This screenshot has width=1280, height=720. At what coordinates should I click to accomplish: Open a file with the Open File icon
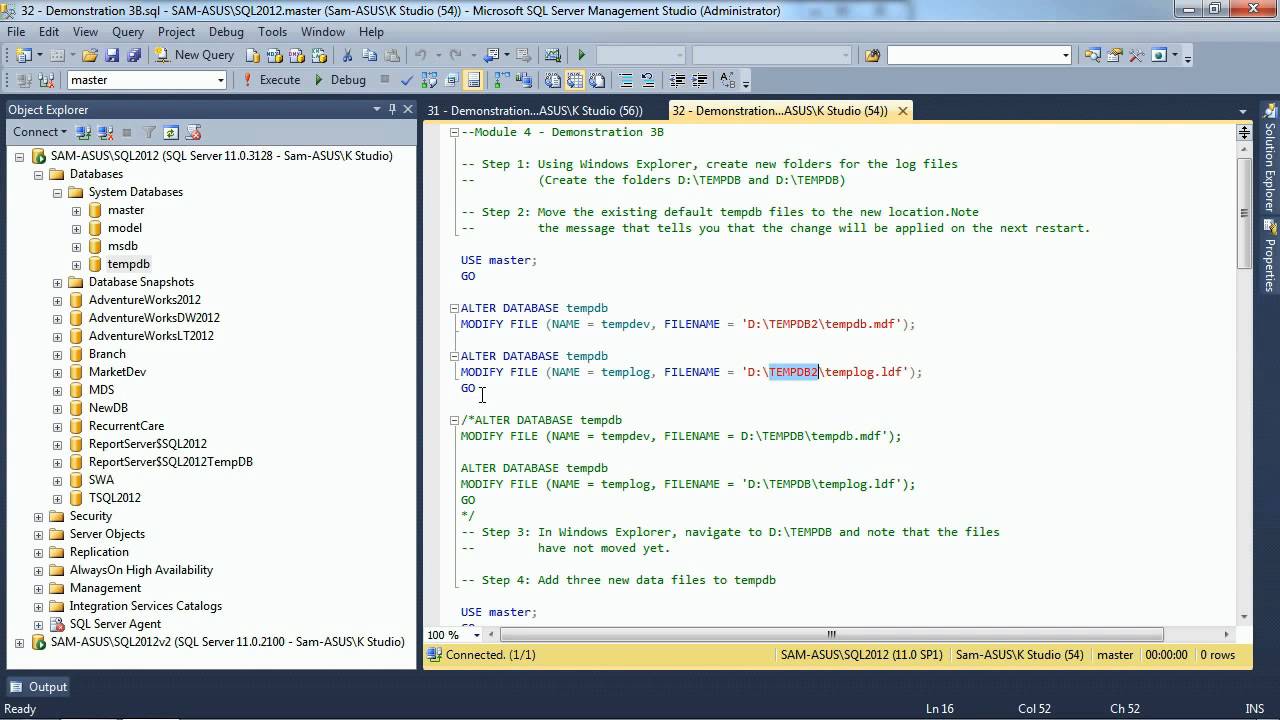coord(89,55)
